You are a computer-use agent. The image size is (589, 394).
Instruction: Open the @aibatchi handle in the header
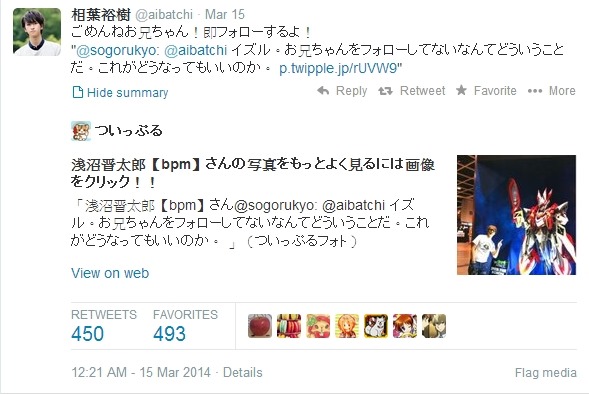pyautogui.click(x=163, y=15)
